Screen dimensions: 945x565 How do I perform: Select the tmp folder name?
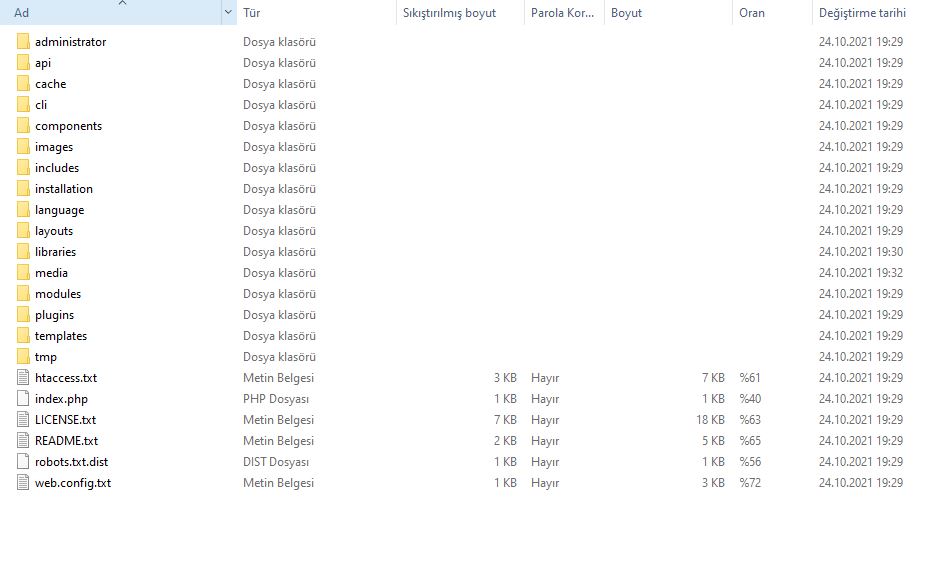coord(46,357)
